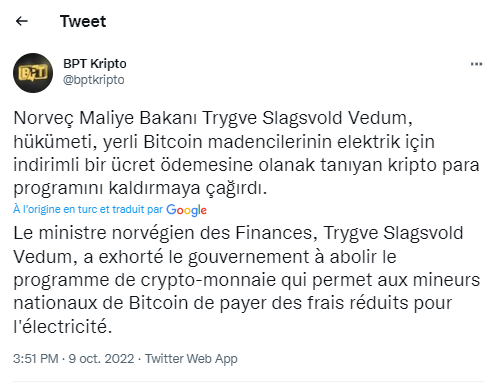Click Bitcoin in the Turkish tweet text
This screenshot has width=498, height=388.
pos(173,141)
